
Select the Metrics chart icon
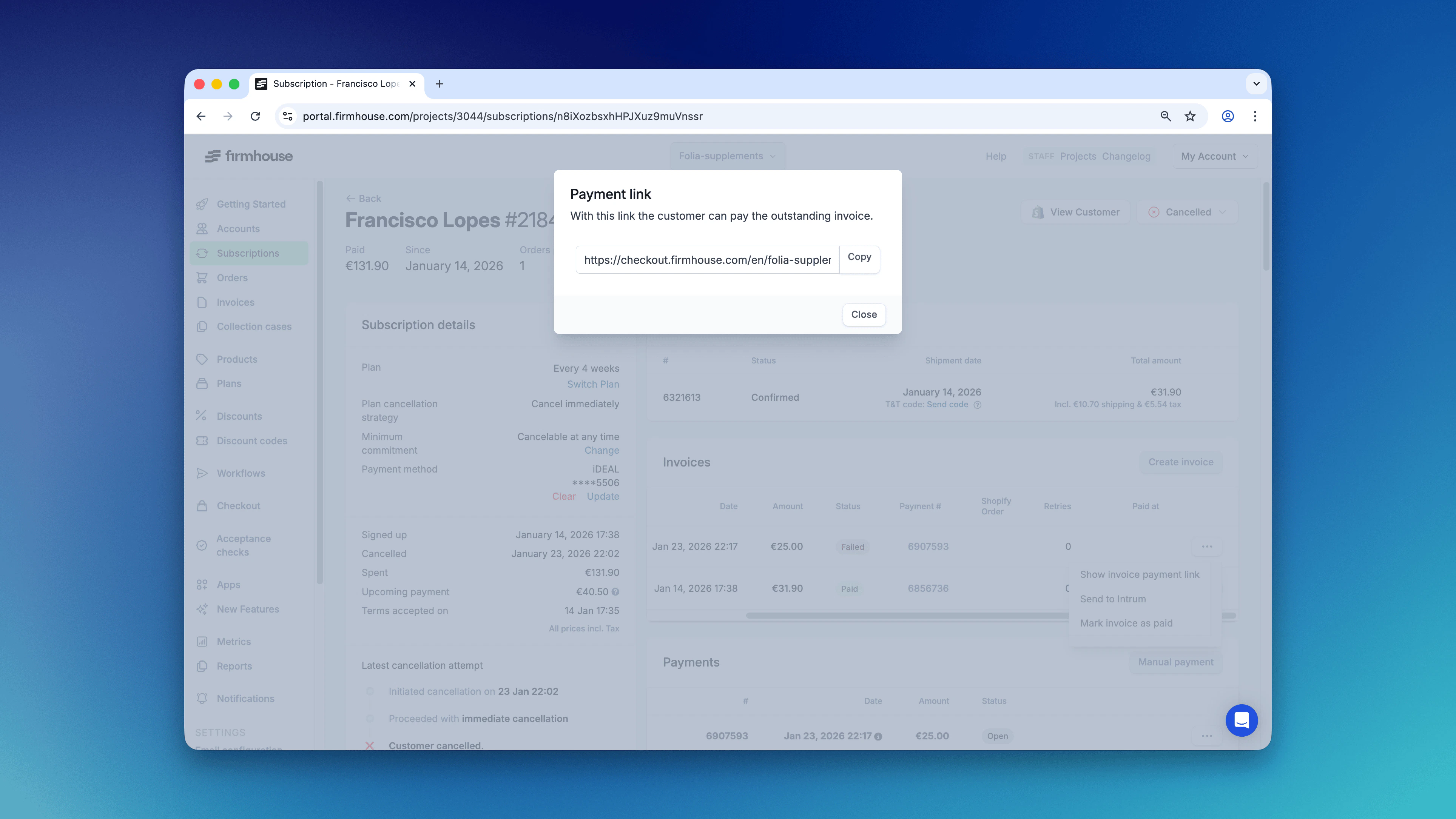pos(202,641)
